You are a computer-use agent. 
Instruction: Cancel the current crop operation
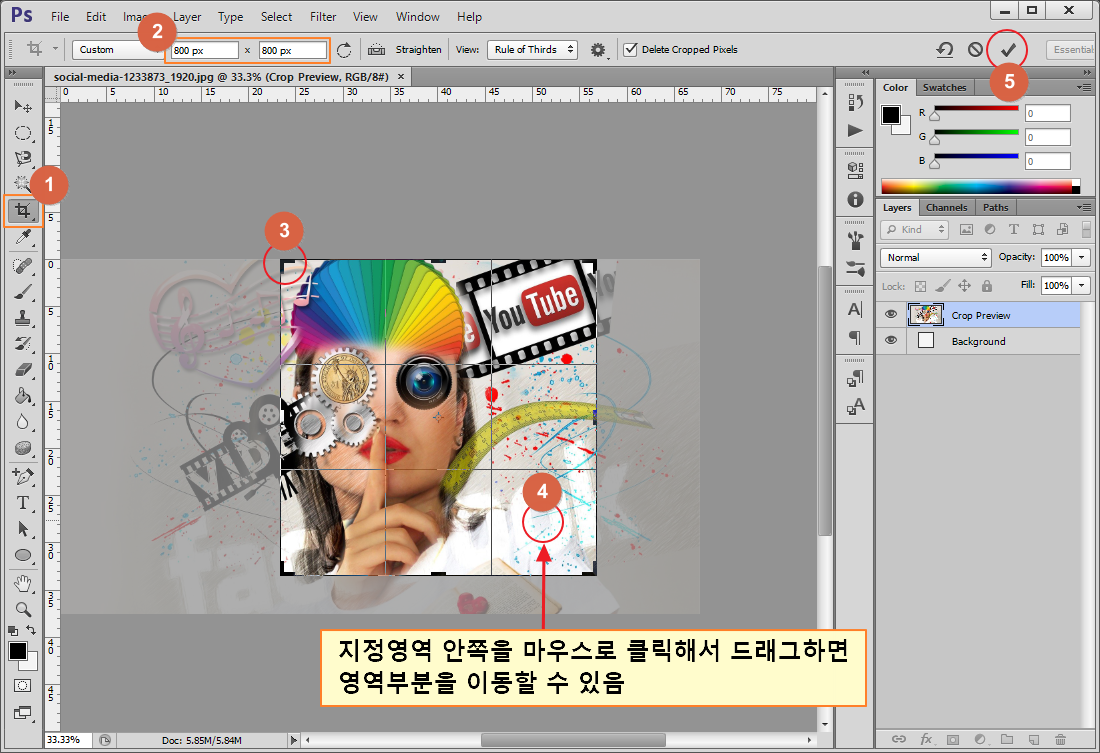[x=975, y=50]
